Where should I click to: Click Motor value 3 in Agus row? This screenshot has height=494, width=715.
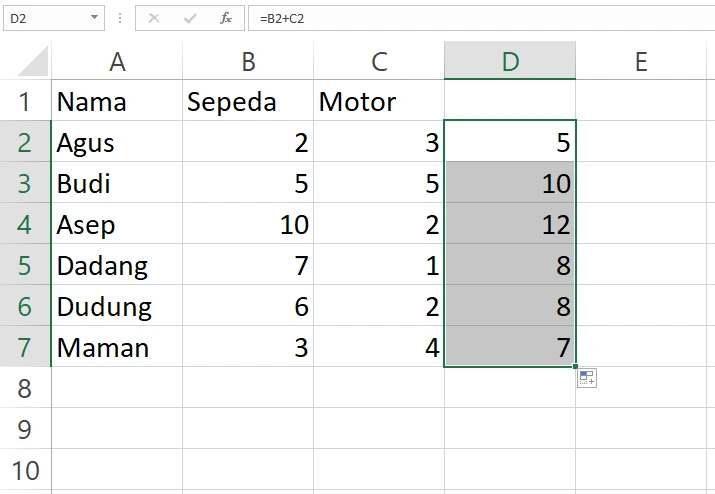click(379, 142)
